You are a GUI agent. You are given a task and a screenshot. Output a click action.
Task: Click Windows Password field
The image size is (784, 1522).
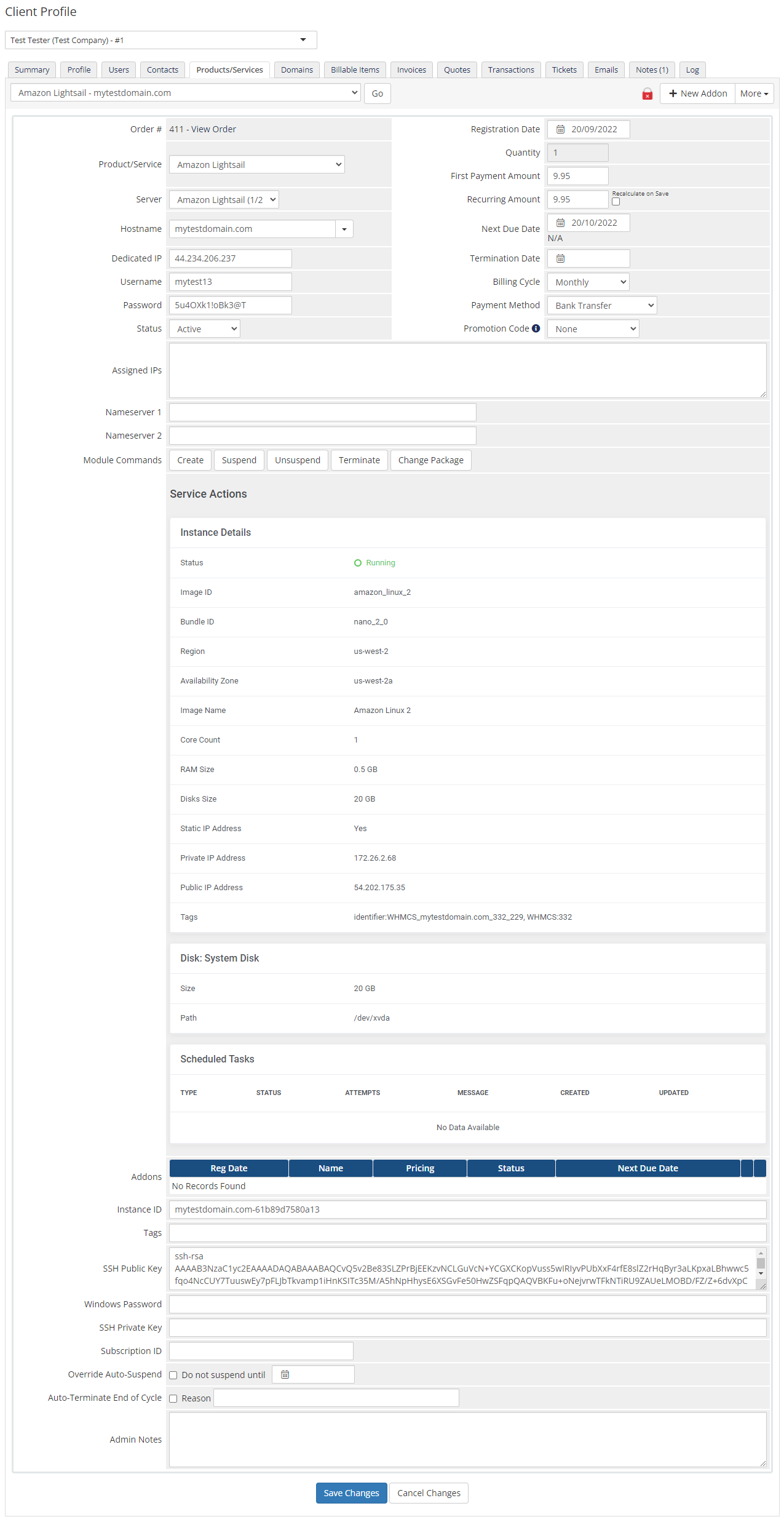click(468, 1304)
